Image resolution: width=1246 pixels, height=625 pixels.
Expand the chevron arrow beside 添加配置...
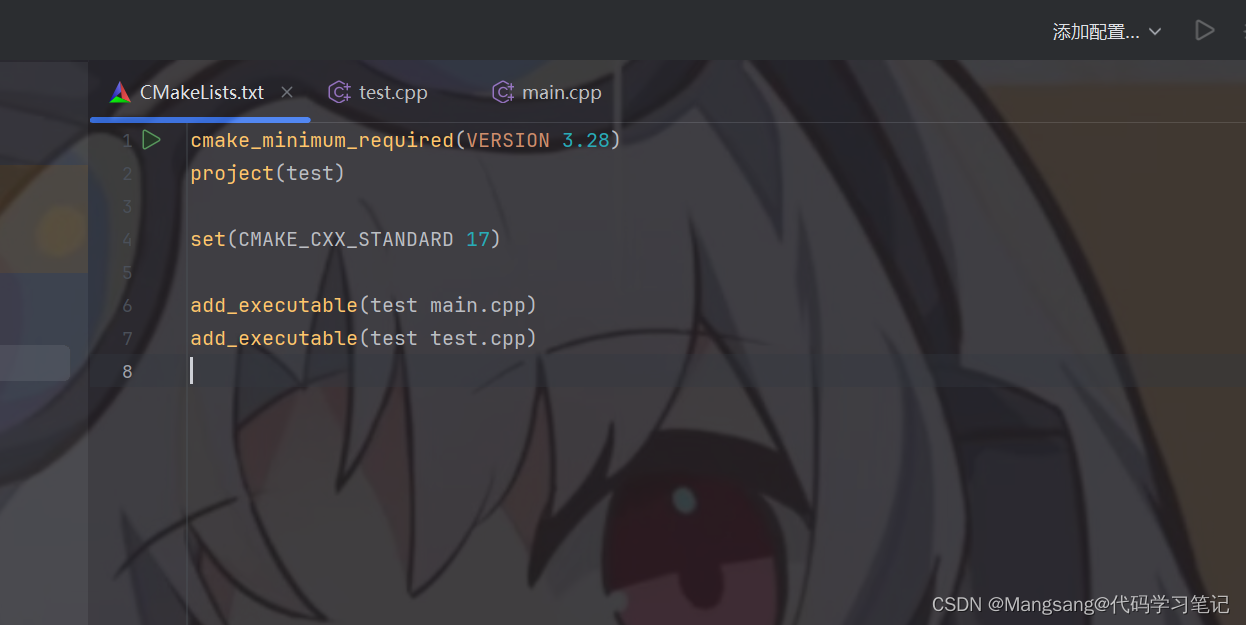(x=1155, y=32)
